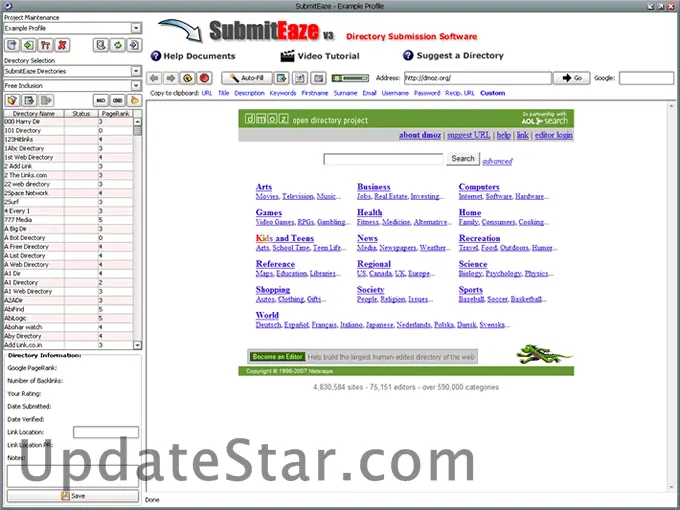Screen dimensions: 680x510
Task: Click the Suggest a Directory question icon
Action: pyautogui.click(x=408, y=55)
